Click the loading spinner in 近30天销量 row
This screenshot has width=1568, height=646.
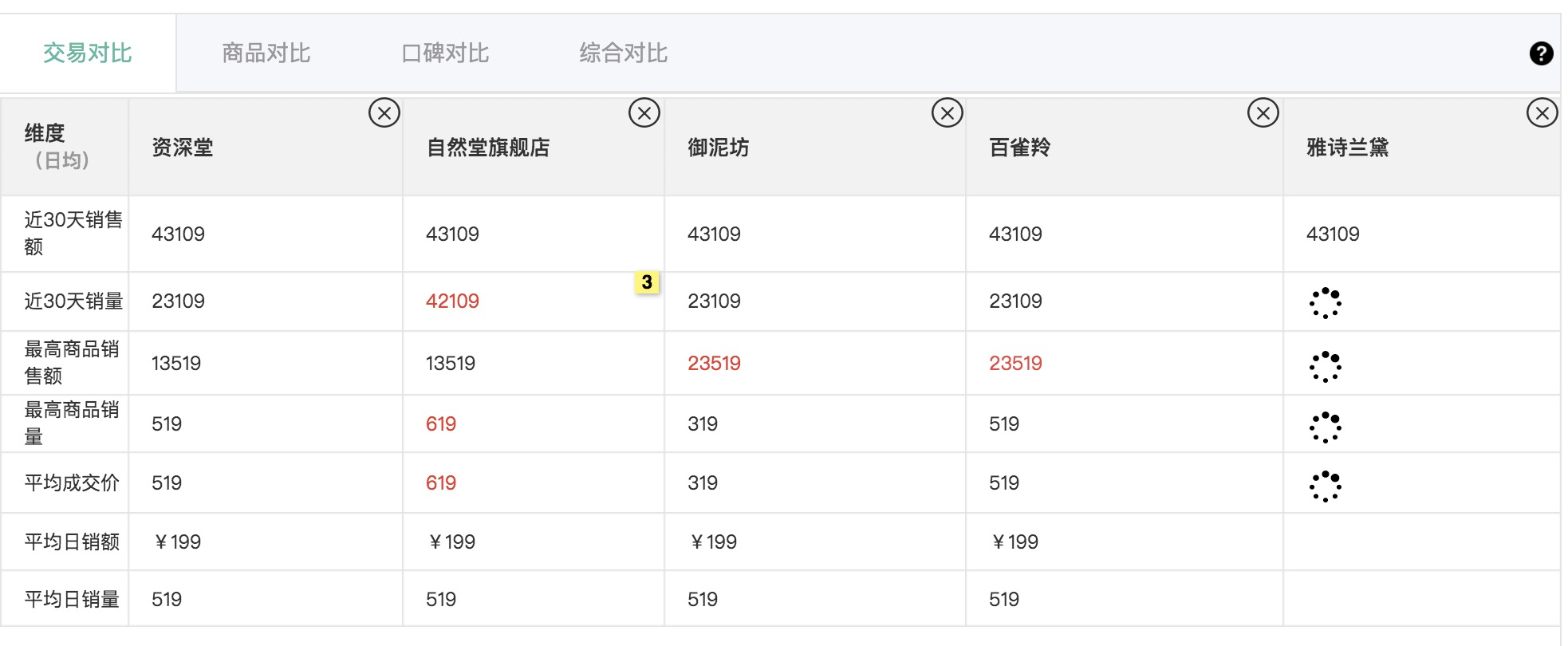[x=1326, y=303]
